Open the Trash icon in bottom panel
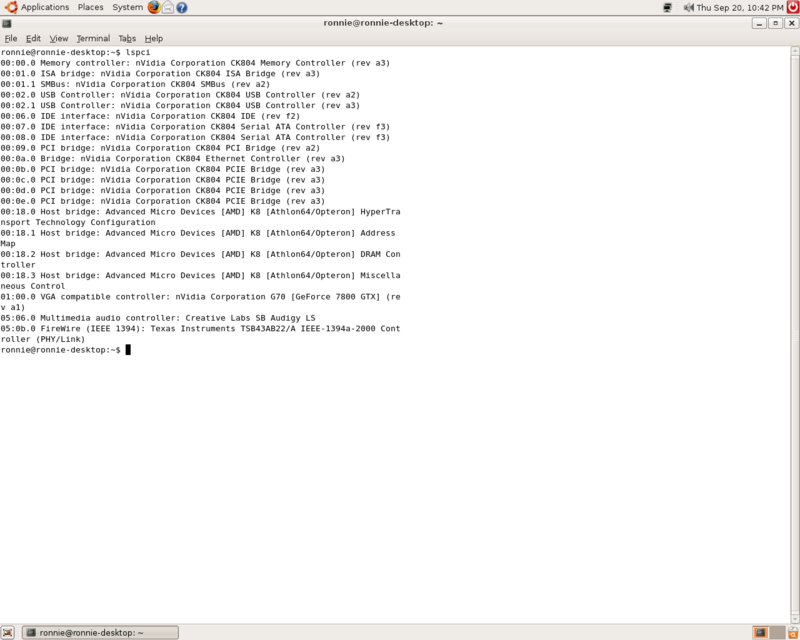800x640 pixels. point(793,632)
